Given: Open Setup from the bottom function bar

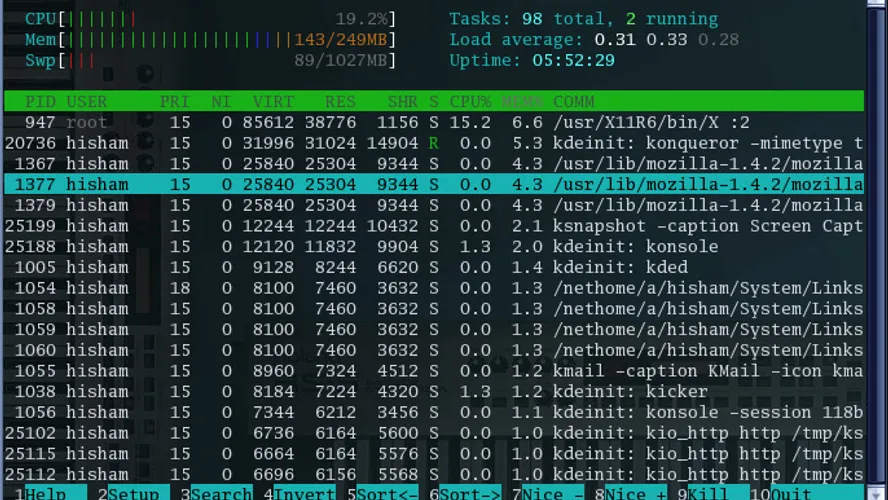Looking at the screenshot, I should (133, 493).
